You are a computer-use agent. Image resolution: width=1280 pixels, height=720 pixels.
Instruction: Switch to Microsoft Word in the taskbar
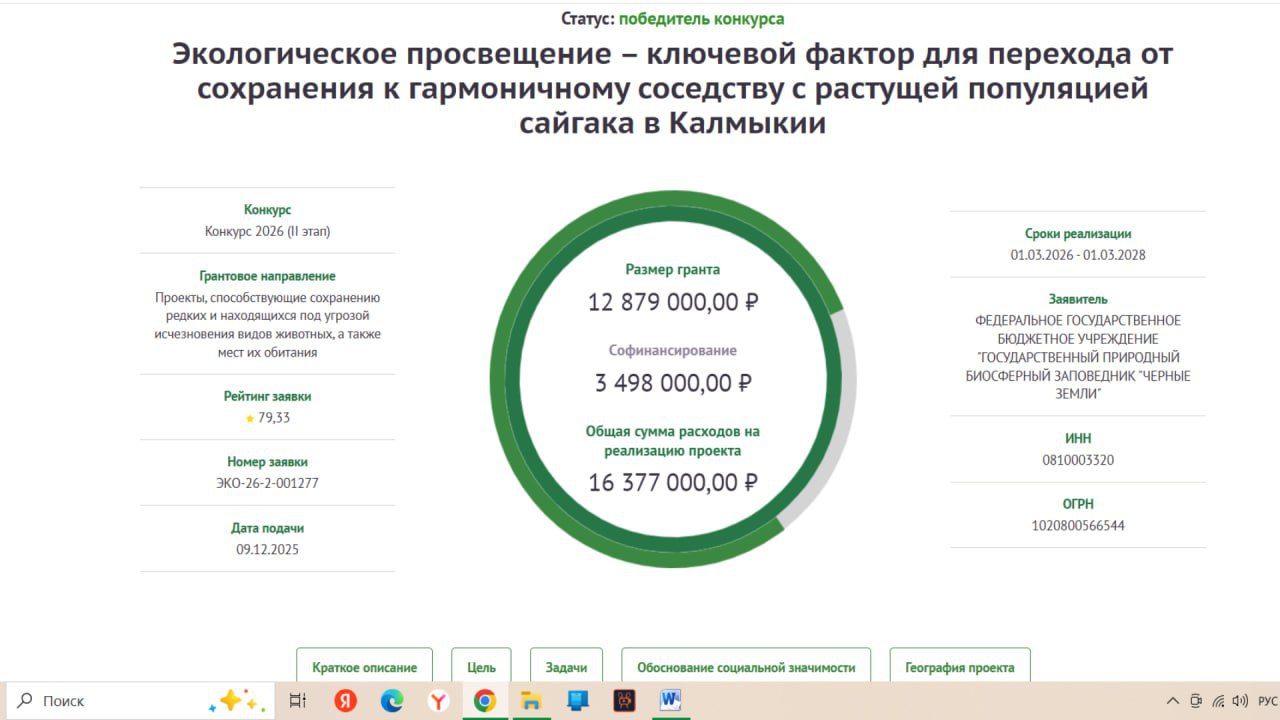(670, 701)
